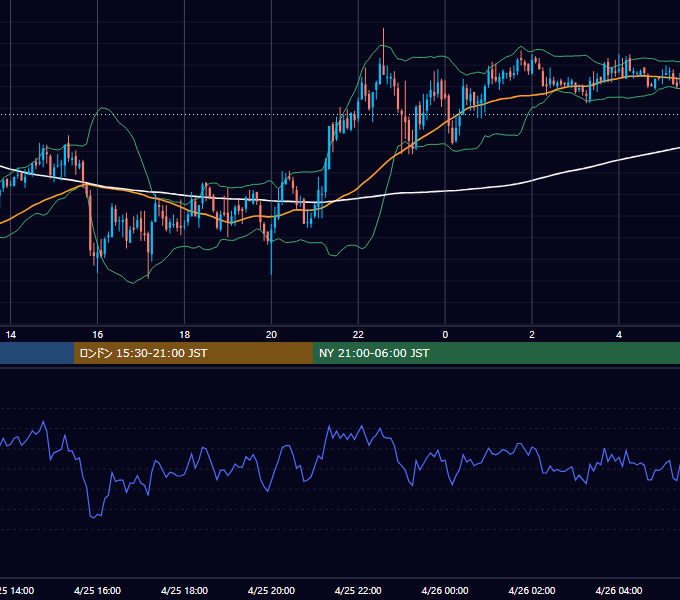The width and height of the screenshot is (680, 600).
Task: Click the 4/25 16:00 label on the indicator axis
Action: (x=98, y=590)
